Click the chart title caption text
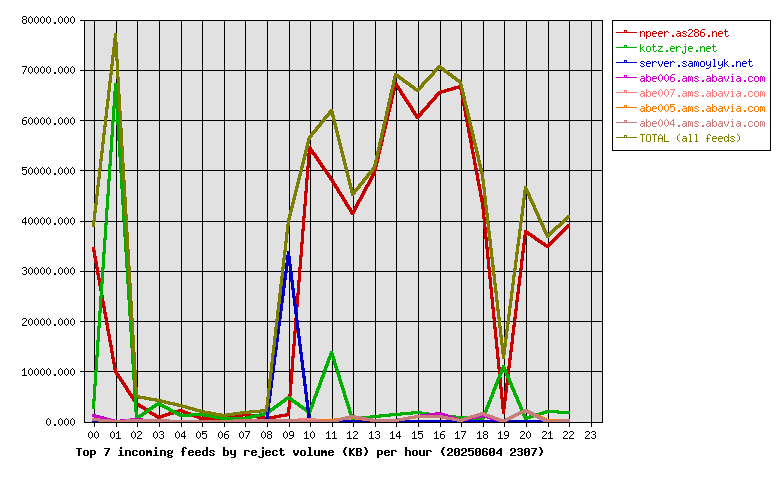This screenshot has height=480, width=780. [x=309, y=452]
